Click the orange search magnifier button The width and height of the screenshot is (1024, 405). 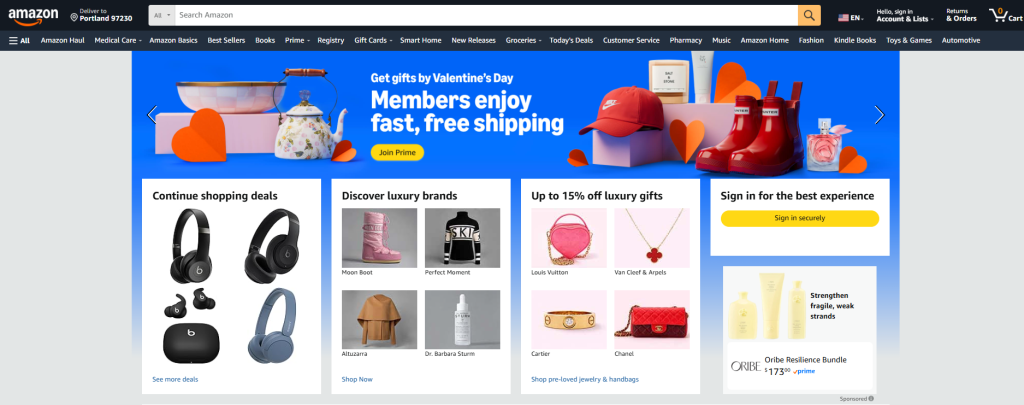coord(809,15)
